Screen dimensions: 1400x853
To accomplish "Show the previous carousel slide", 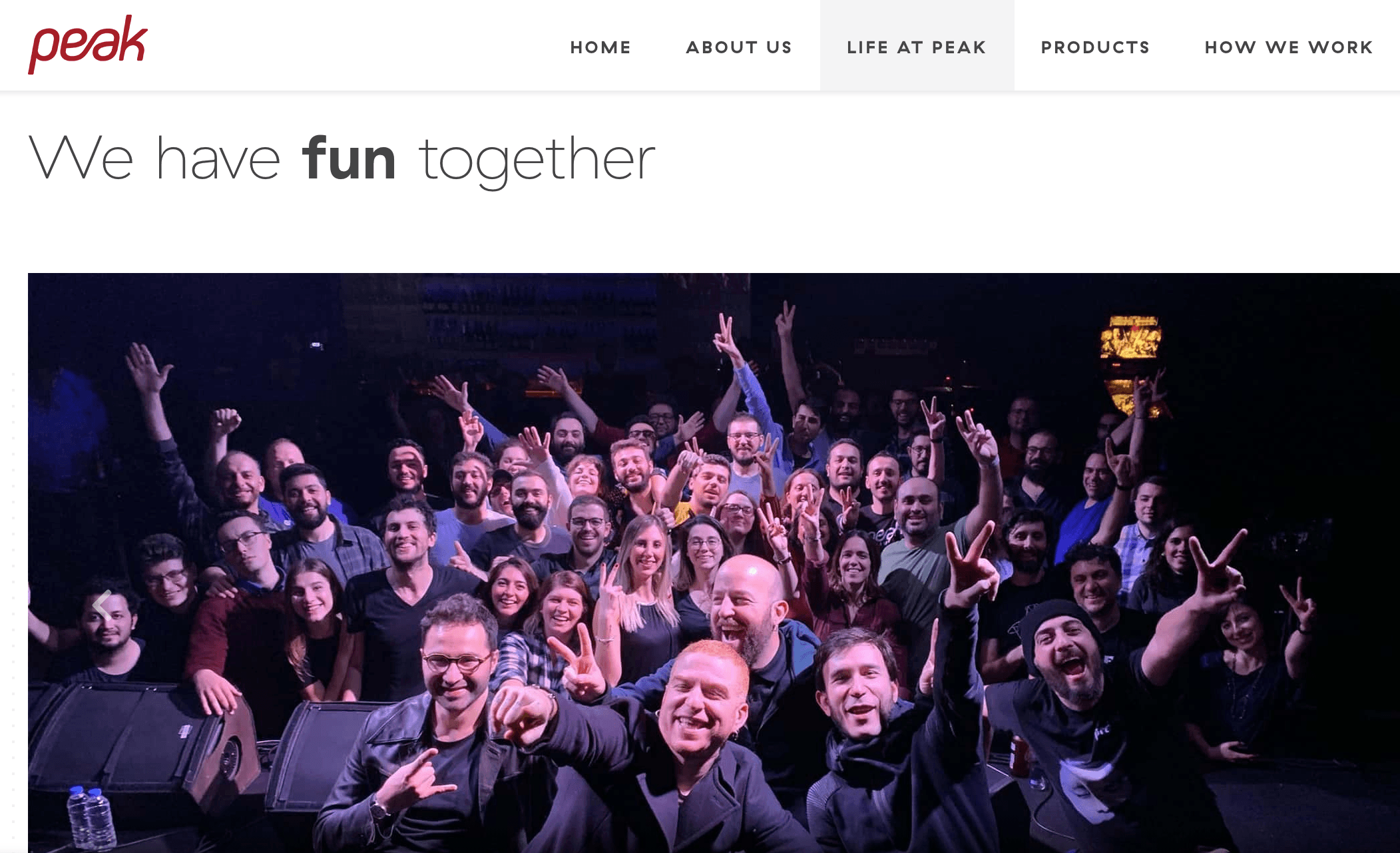I will (102, 605).
